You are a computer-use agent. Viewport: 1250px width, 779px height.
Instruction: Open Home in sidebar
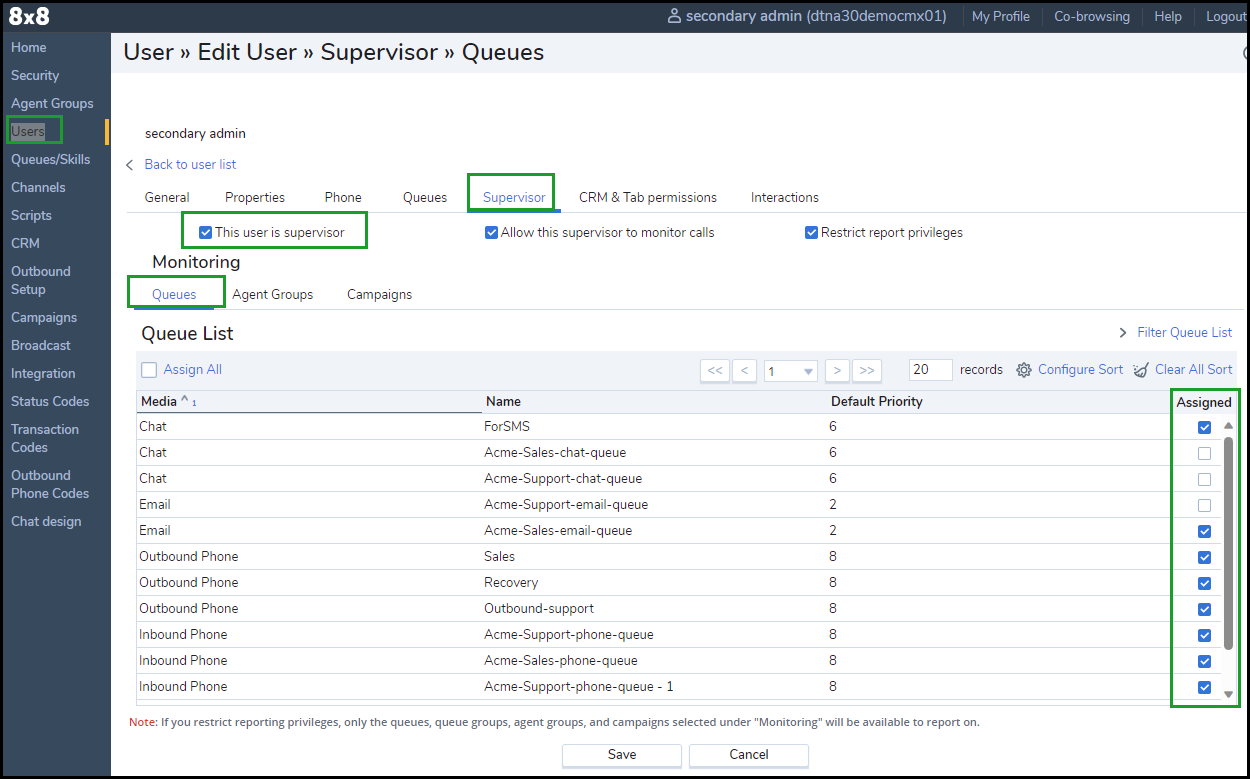(29, 47)
